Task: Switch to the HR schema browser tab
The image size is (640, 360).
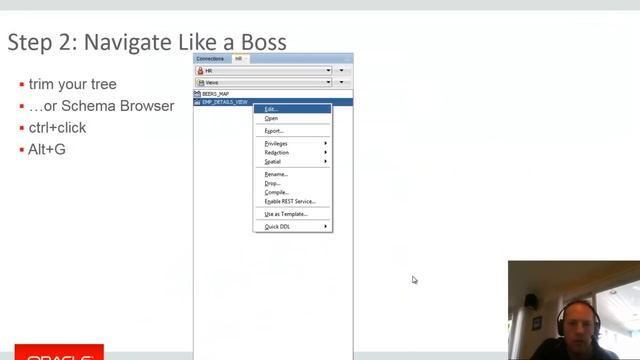Action: pyautogui.click(x=240, y=59)
